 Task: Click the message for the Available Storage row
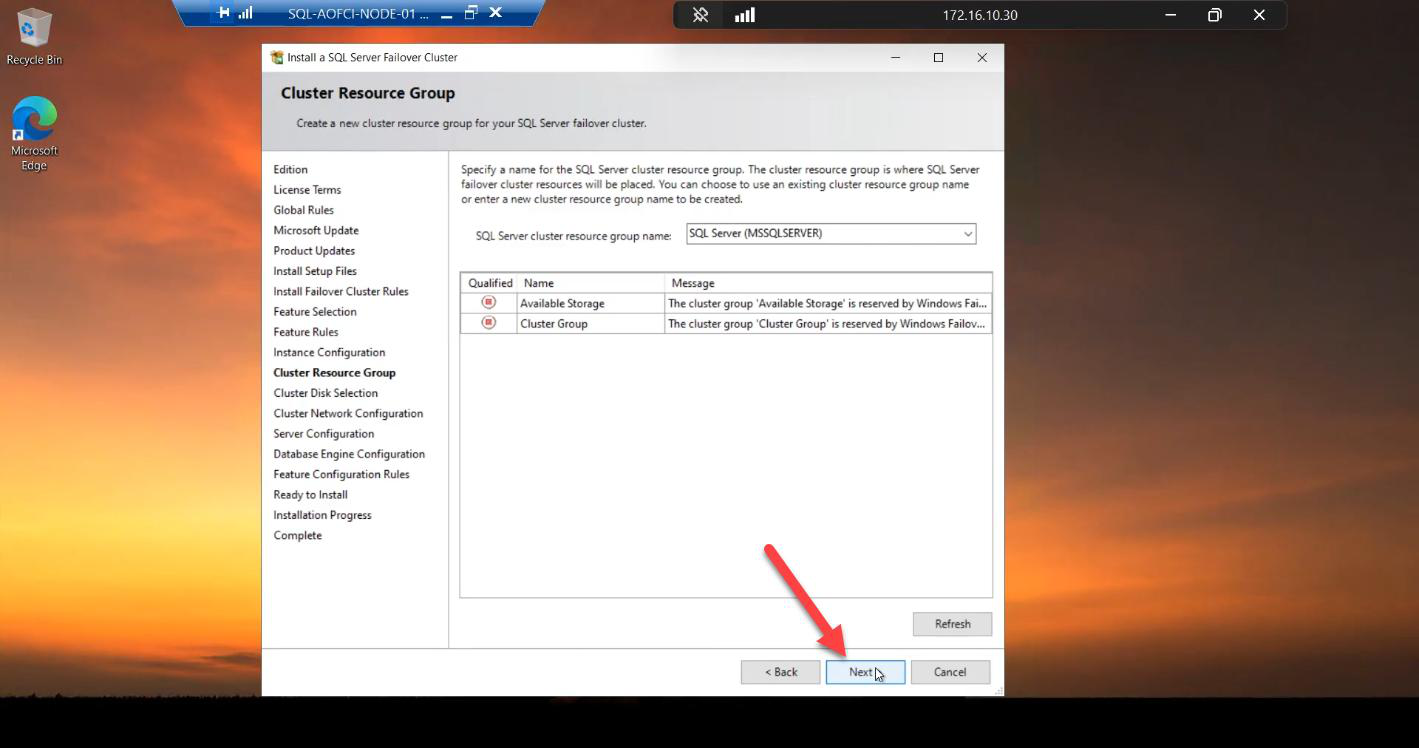[x=828, y=303]
